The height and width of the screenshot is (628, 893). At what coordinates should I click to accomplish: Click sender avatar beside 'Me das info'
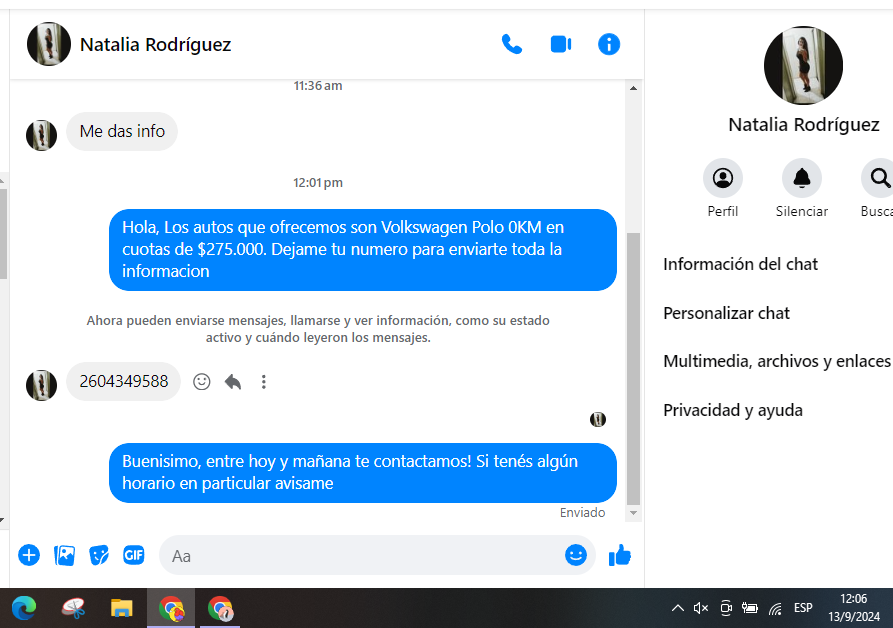coord(42,135)
